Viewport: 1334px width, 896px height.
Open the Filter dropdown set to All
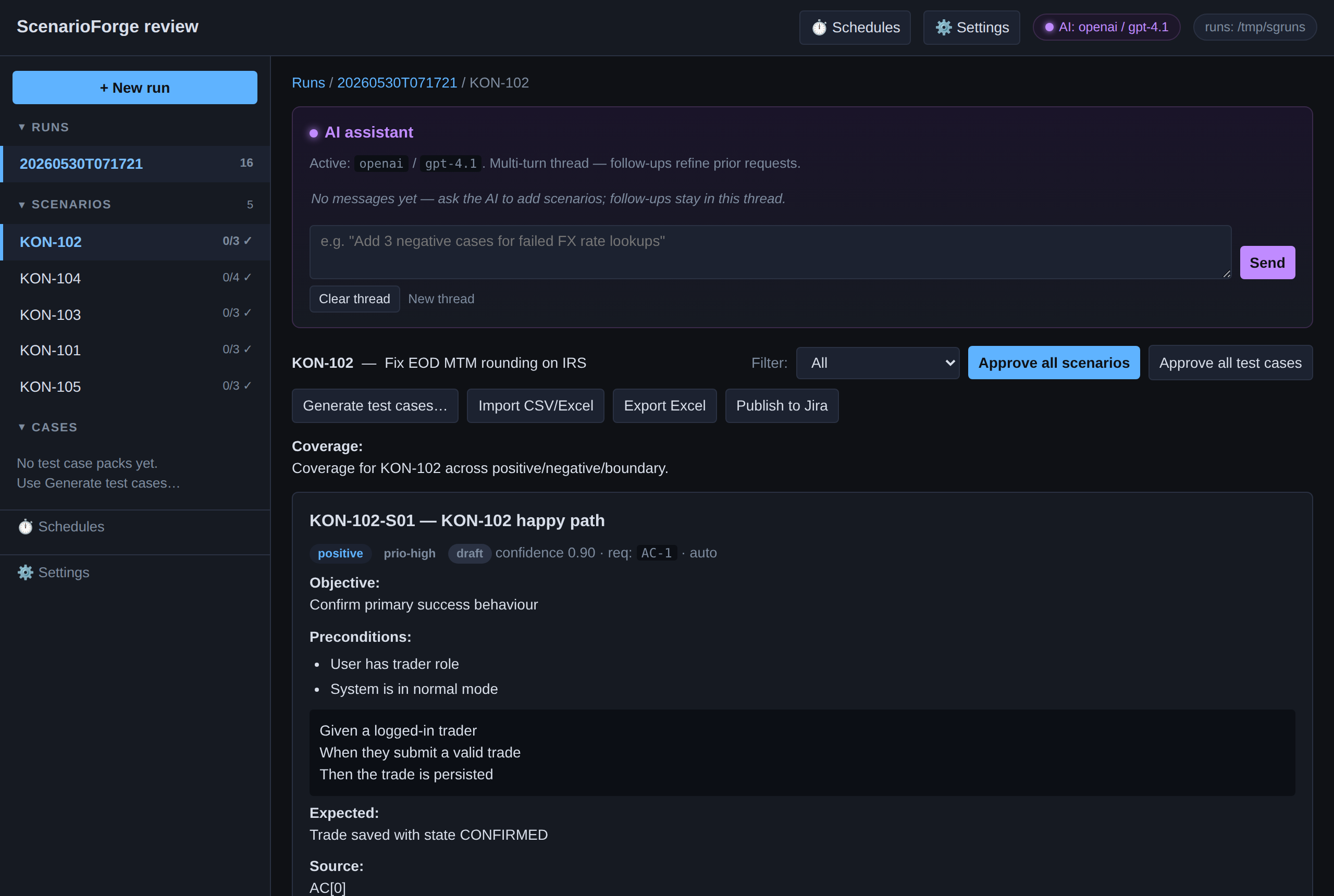(878, 363)
